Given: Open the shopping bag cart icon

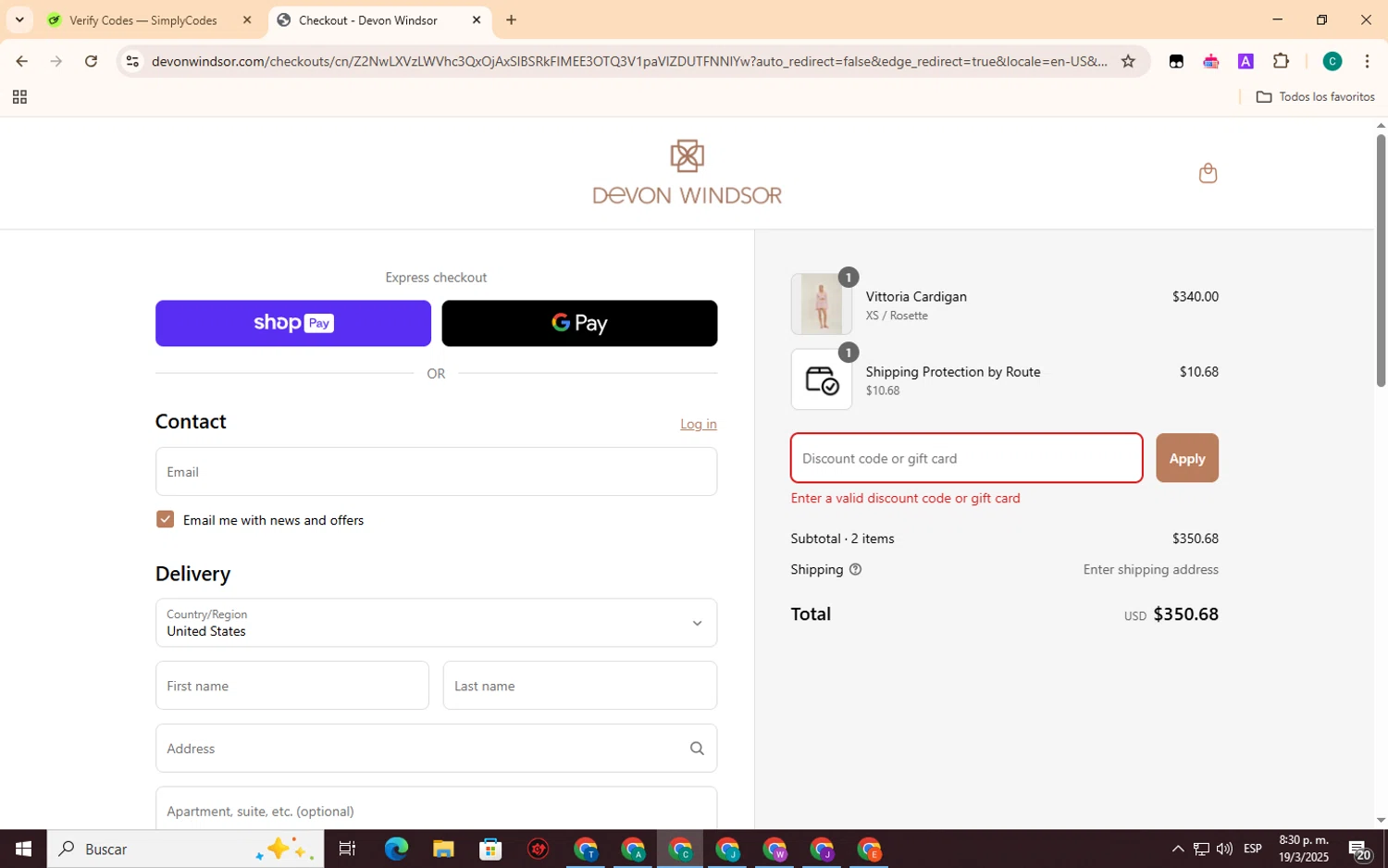Looking at the screenshot, I should click(x=1208, y=173).
